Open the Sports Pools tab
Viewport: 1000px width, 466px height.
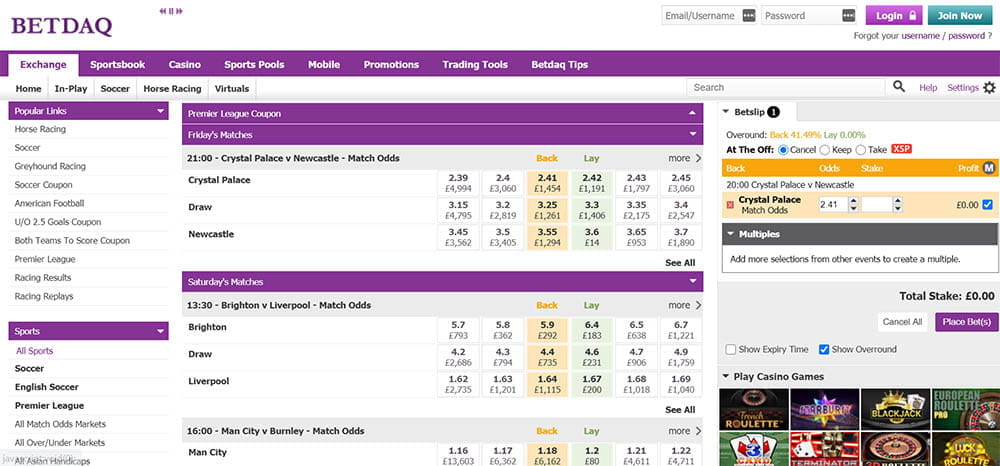click(x=254, y=64)
